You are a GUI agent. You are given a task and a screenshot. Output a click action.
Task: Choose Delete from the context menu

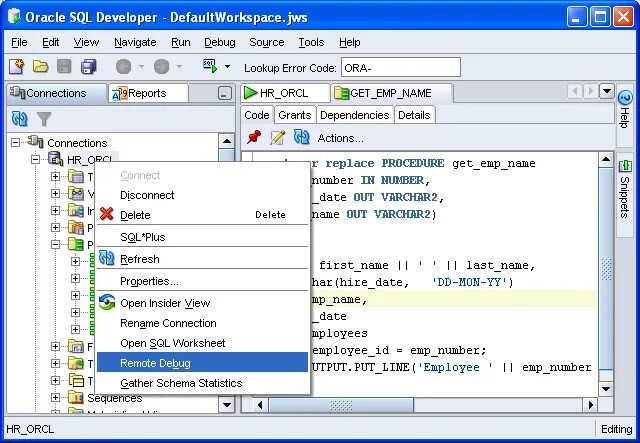point(202,215)
